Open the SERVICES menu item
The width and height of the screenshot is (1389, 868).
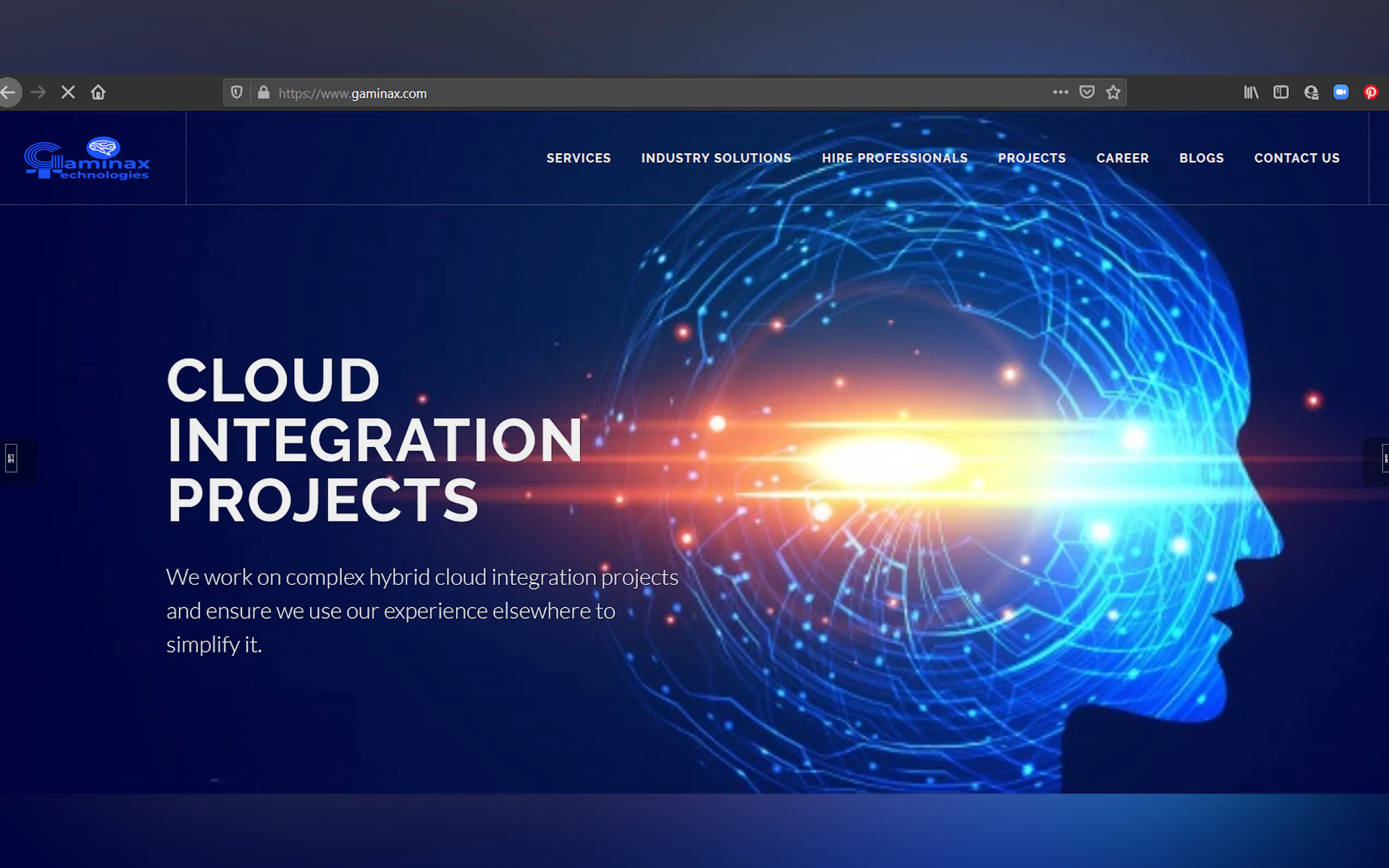click(578, 158)
